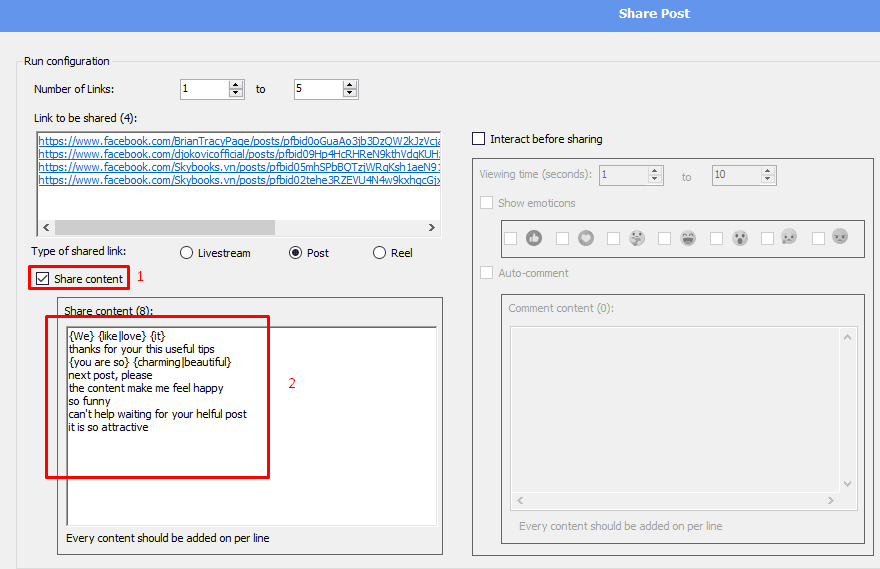This screenshot has width=880, height=569.
Task: Open the djokovicofficial post link
Action: [x=239, y=154]
